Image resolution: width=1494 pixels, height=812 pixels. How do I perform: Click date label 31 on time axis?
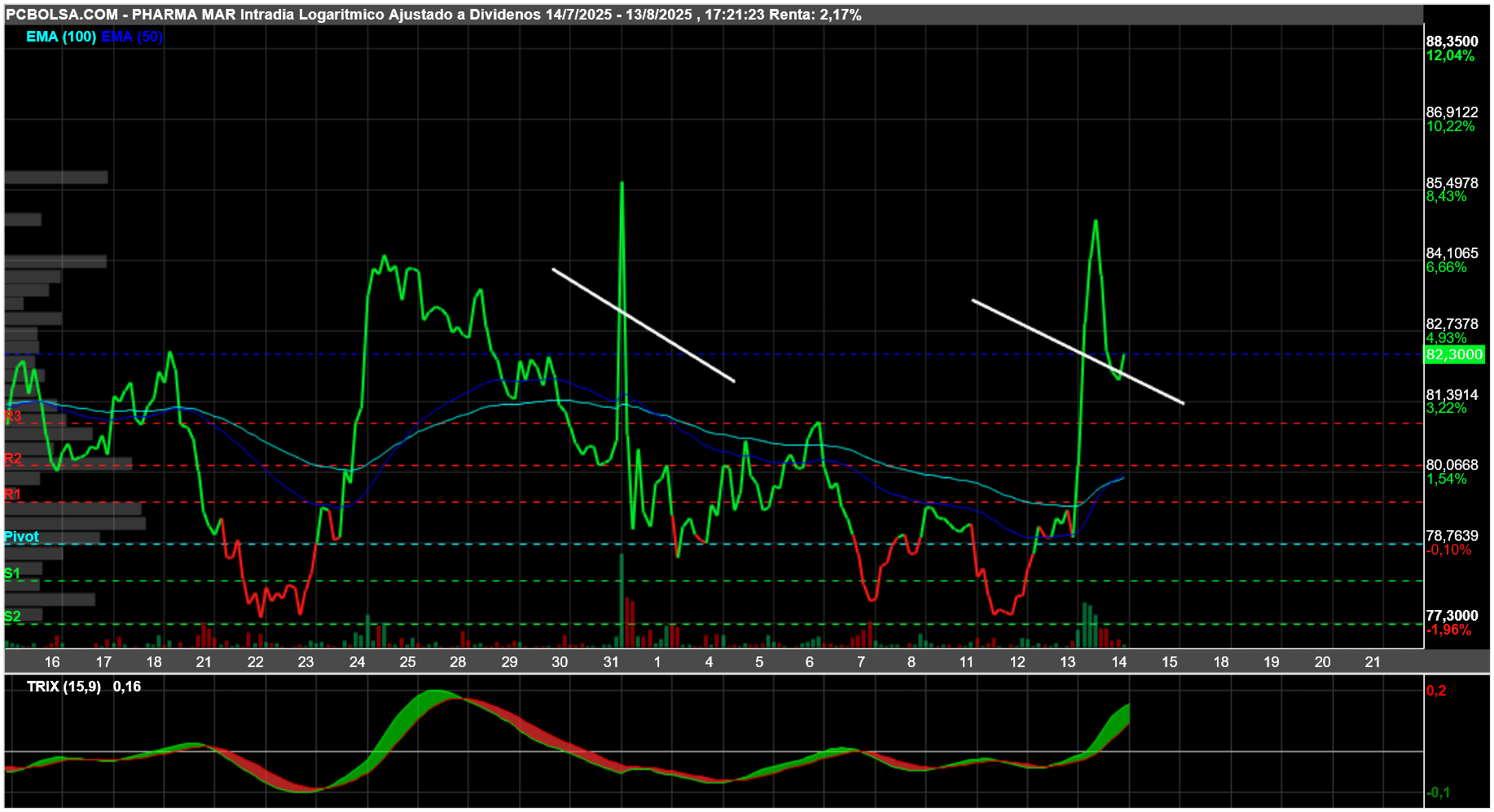[x=611, y=662]
